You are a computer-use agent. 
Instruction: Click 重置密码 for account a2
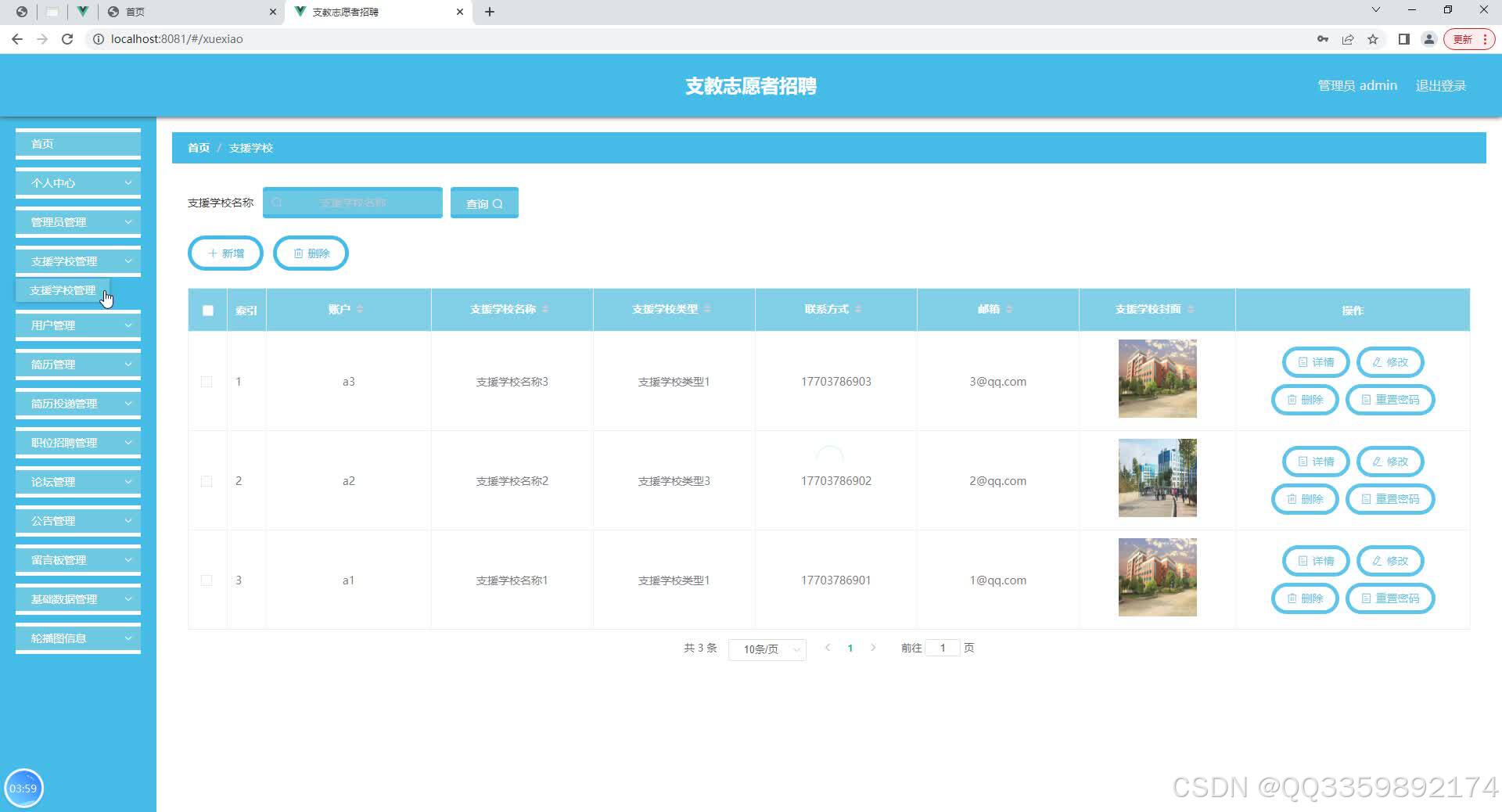tap(1390, 499)
